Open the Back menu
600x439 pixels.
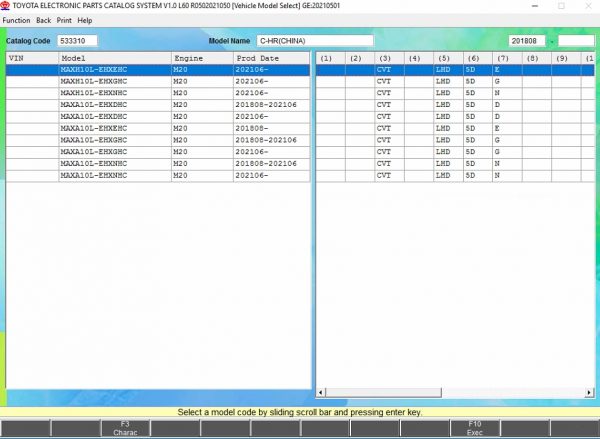click(x=43, y=20)
